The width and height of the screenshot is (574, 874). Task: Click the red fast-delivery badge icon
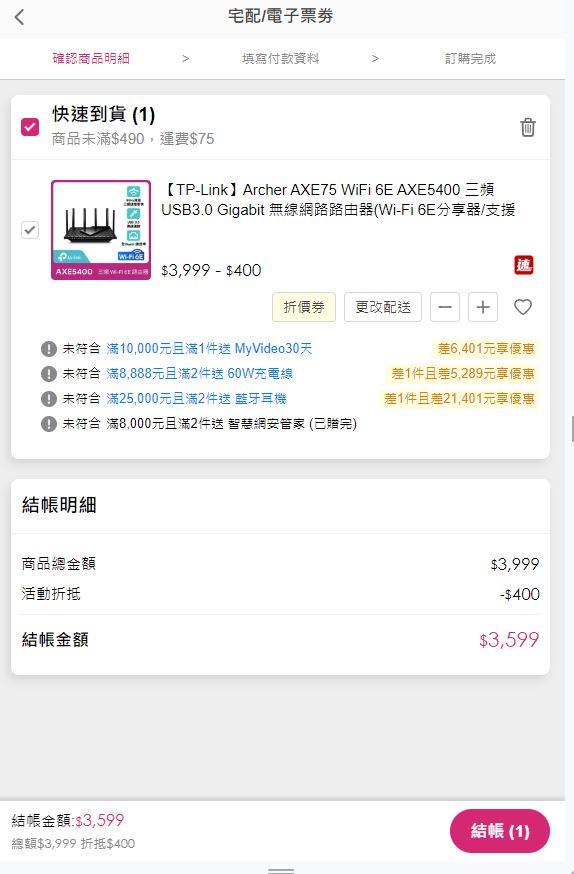(x=523, y=265)
